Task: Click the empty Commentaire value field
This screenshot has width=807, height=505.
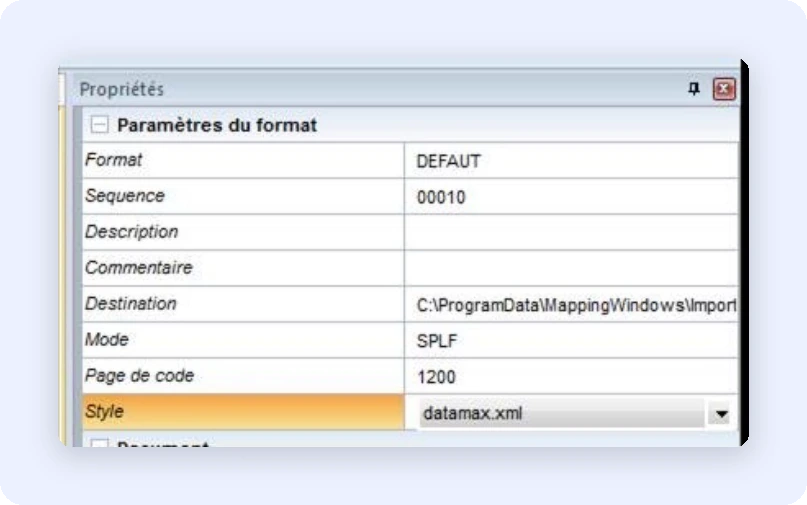Action: point(571,269)
